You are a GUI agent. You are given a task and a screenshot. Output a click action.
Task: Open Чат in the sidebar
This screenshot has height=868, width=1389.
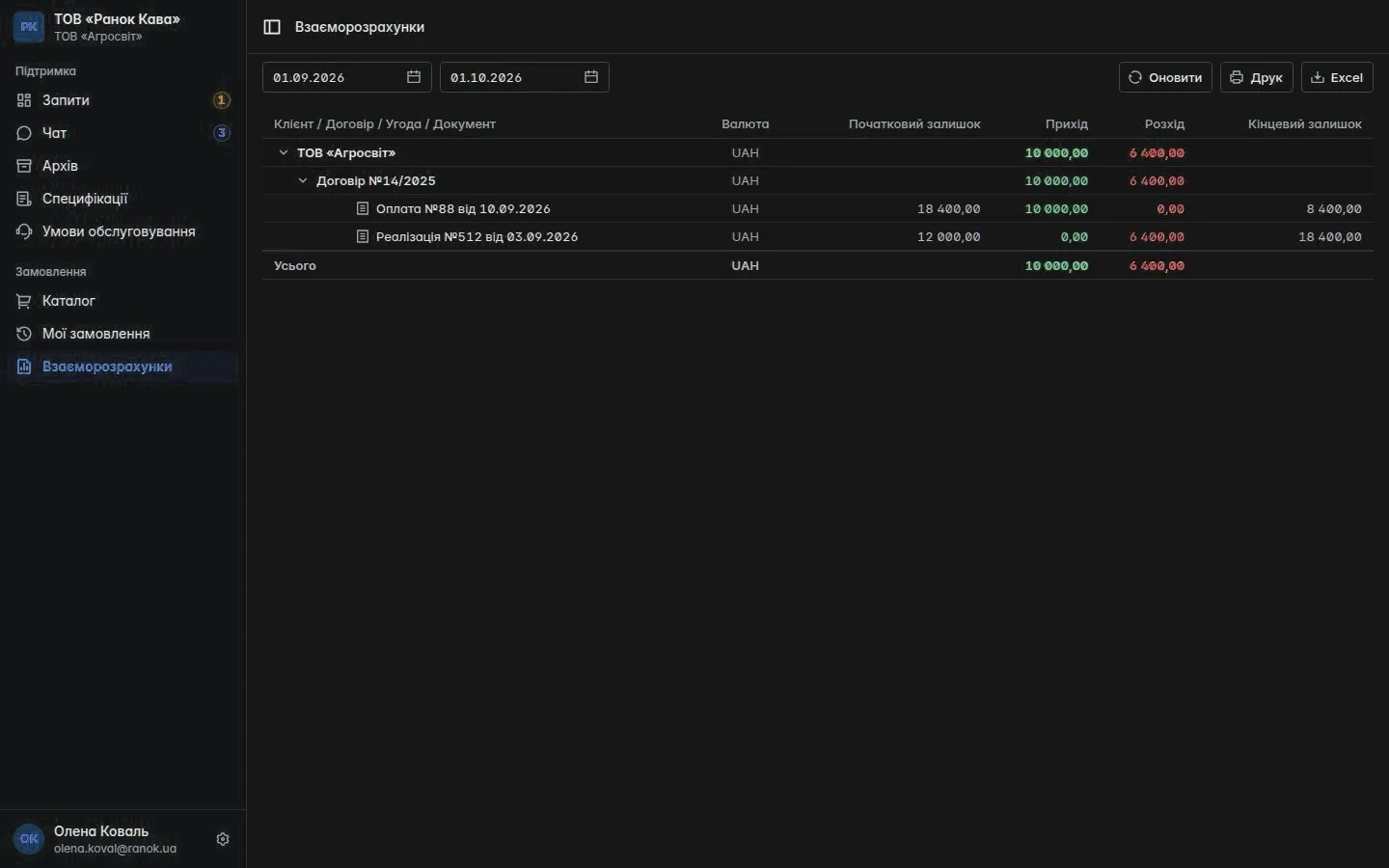(x=123, y=133)
